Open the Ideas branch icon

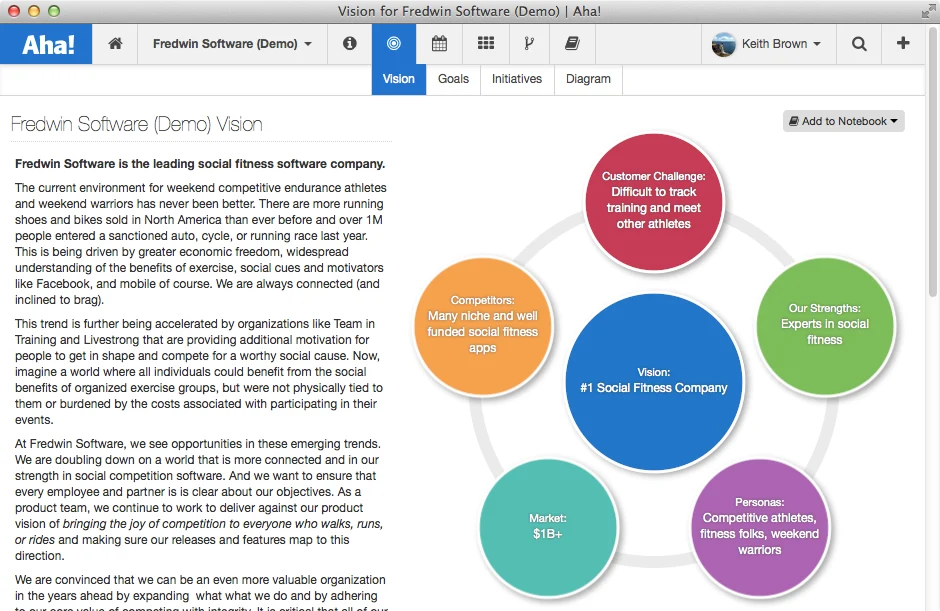pyautogui.click(x=529, y=43)
